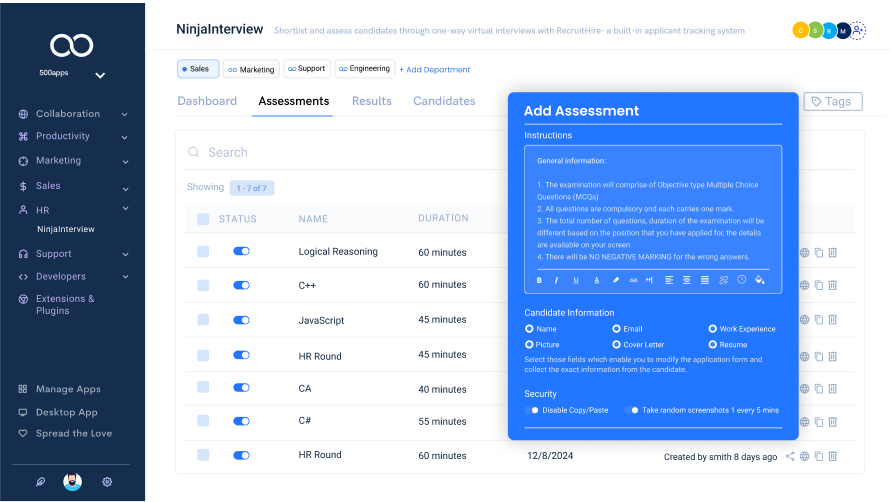Expand the Developers sidebar menu
The height and width of the screenshot is (502, 891).
pyautogui.click(x=125, y=277)
